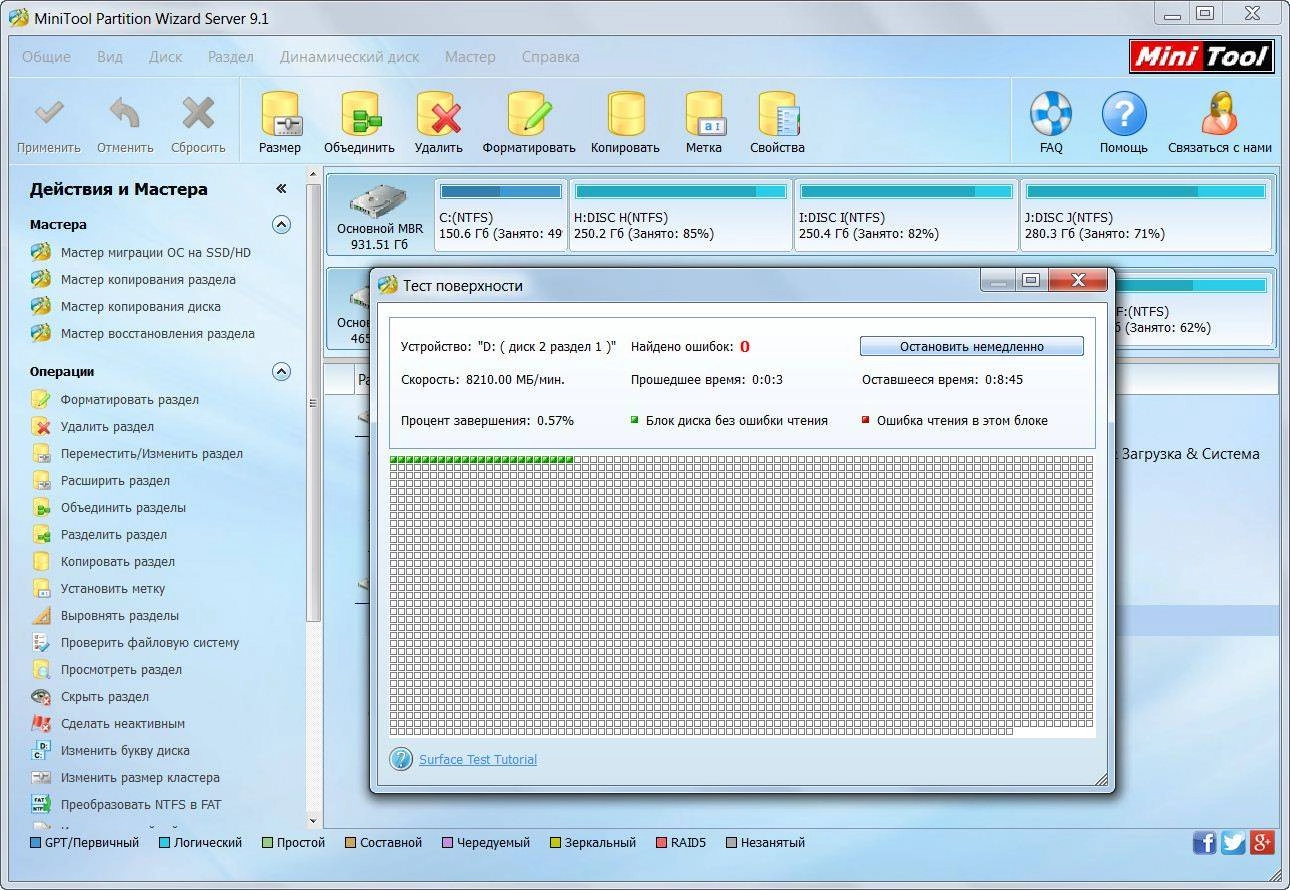The image size is (1290, 890).
Task: Choose Преобразовать NTFS в FAT operation
Action: coord(140,804)
